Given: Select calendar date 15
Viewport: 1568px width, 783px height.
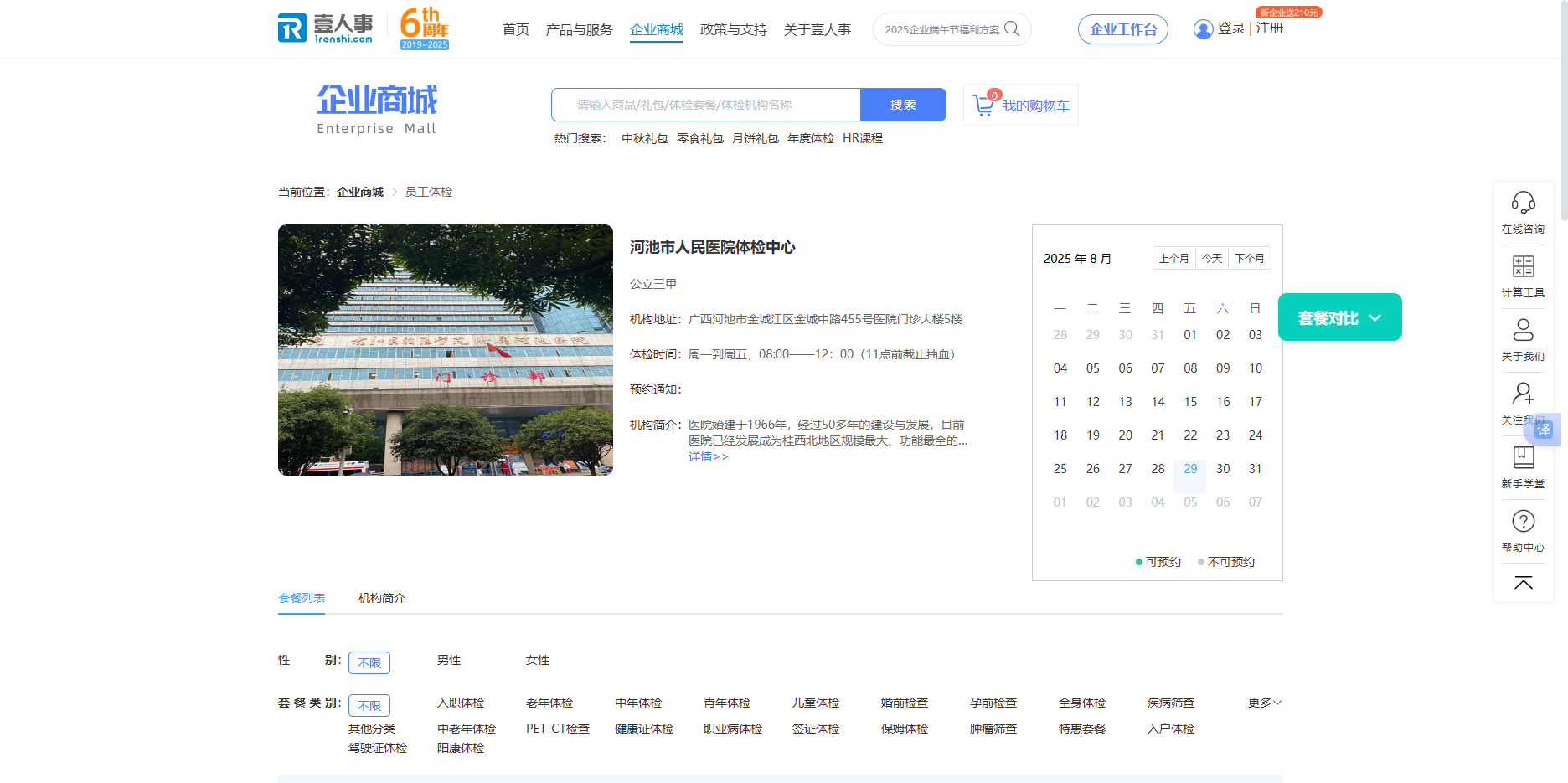Looking at the screenshot, I should [1190, 402].
